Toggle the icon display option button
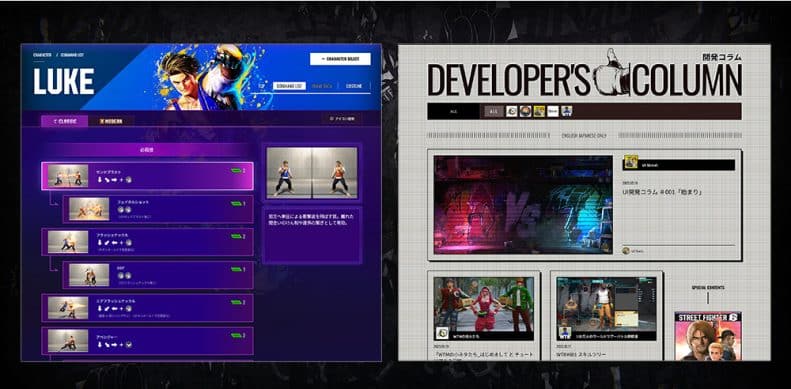Screen dimensions: 791x389 pyautogui.click(x=342, y=119)
